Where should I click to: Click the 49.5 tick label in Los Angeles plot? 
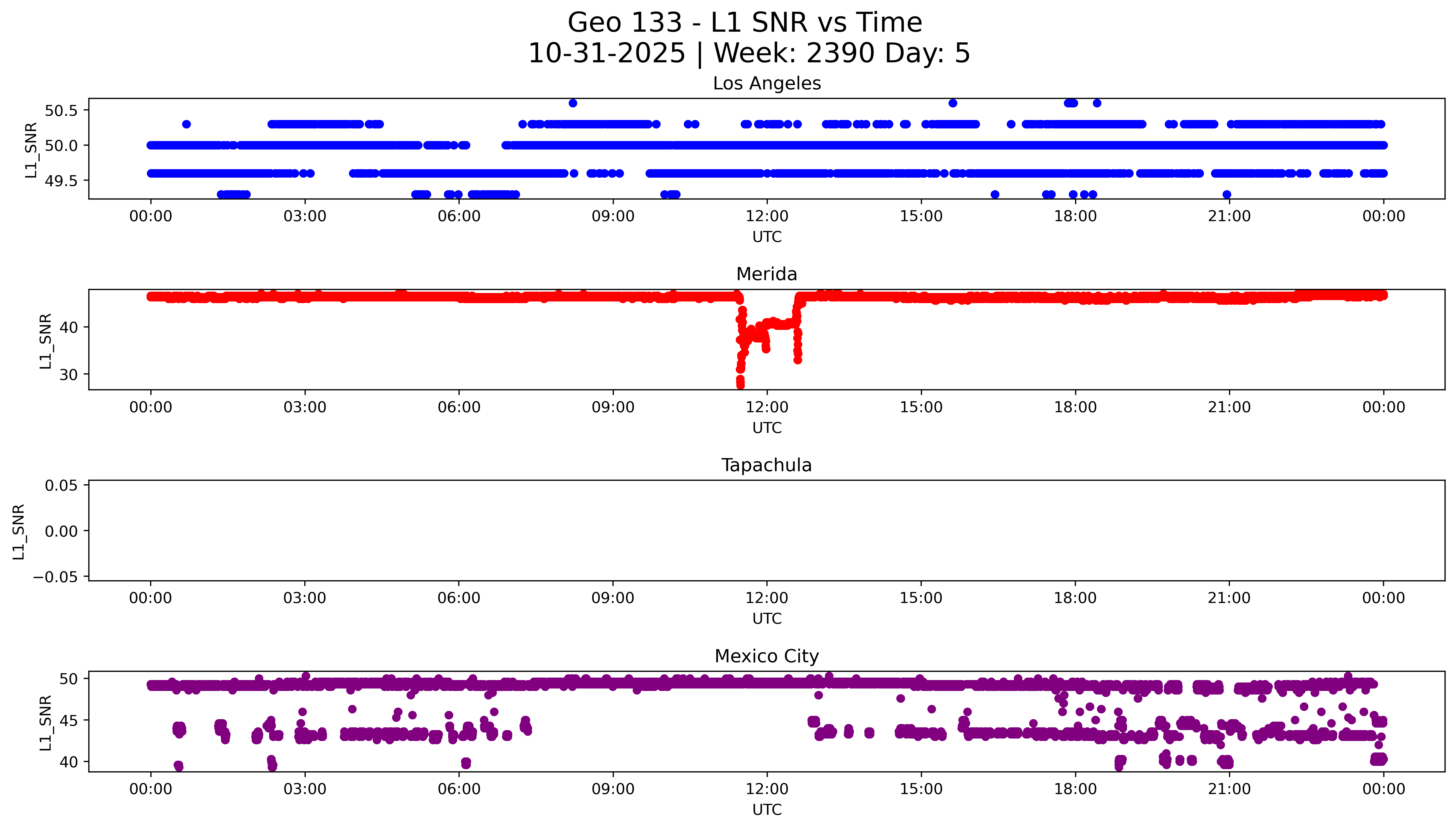[x=61, y=180]
